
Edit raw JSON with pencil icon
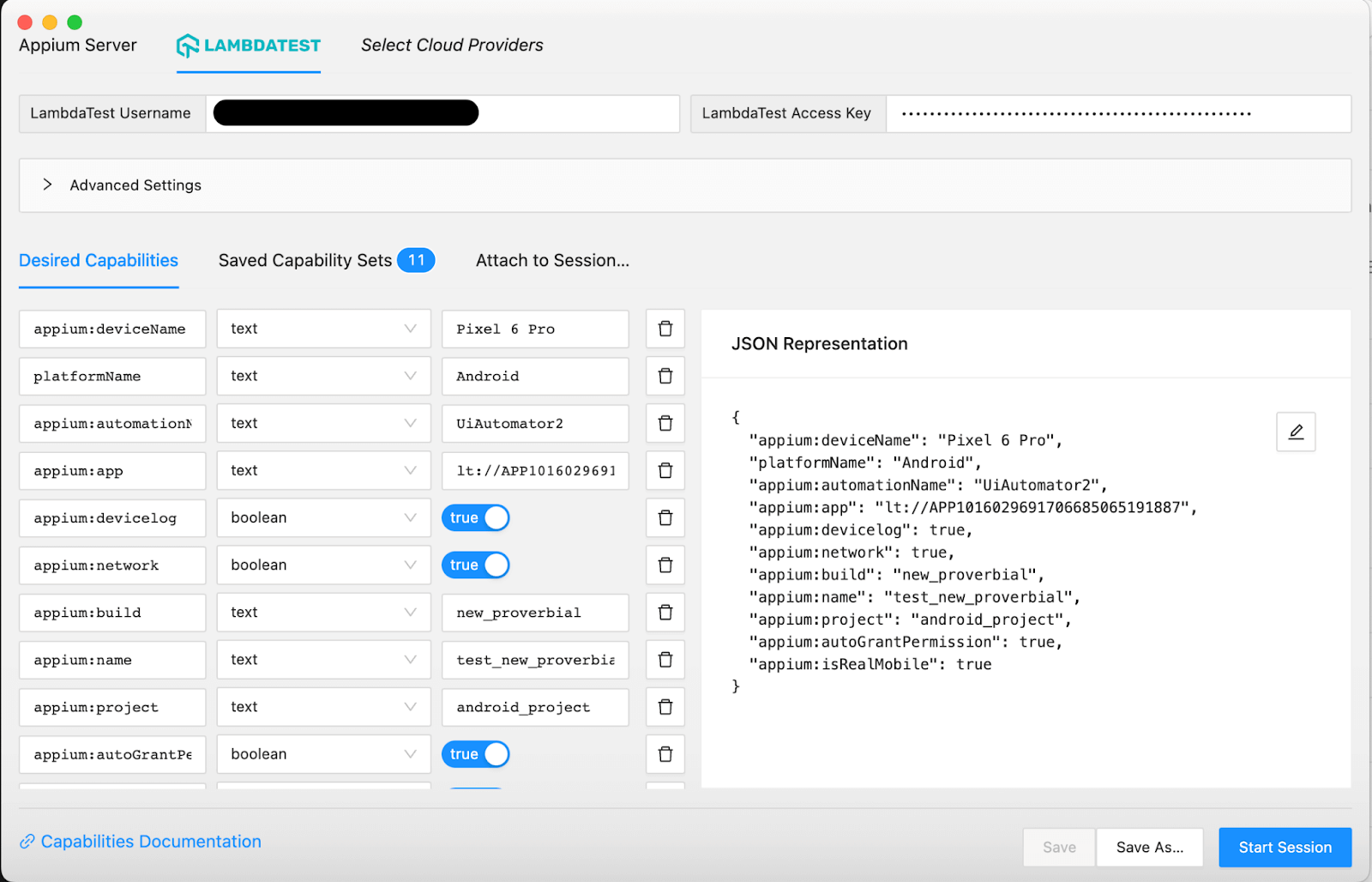pos(1296,432)
